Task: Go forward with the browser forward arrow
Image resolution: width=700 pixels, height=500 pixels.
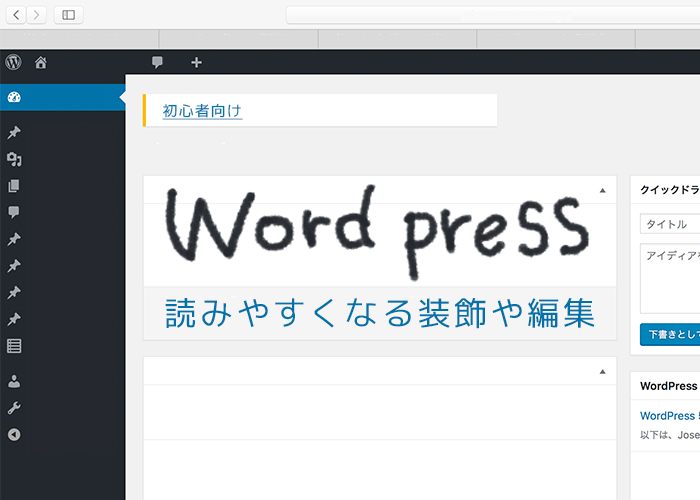Action: (x=37, y=15)
